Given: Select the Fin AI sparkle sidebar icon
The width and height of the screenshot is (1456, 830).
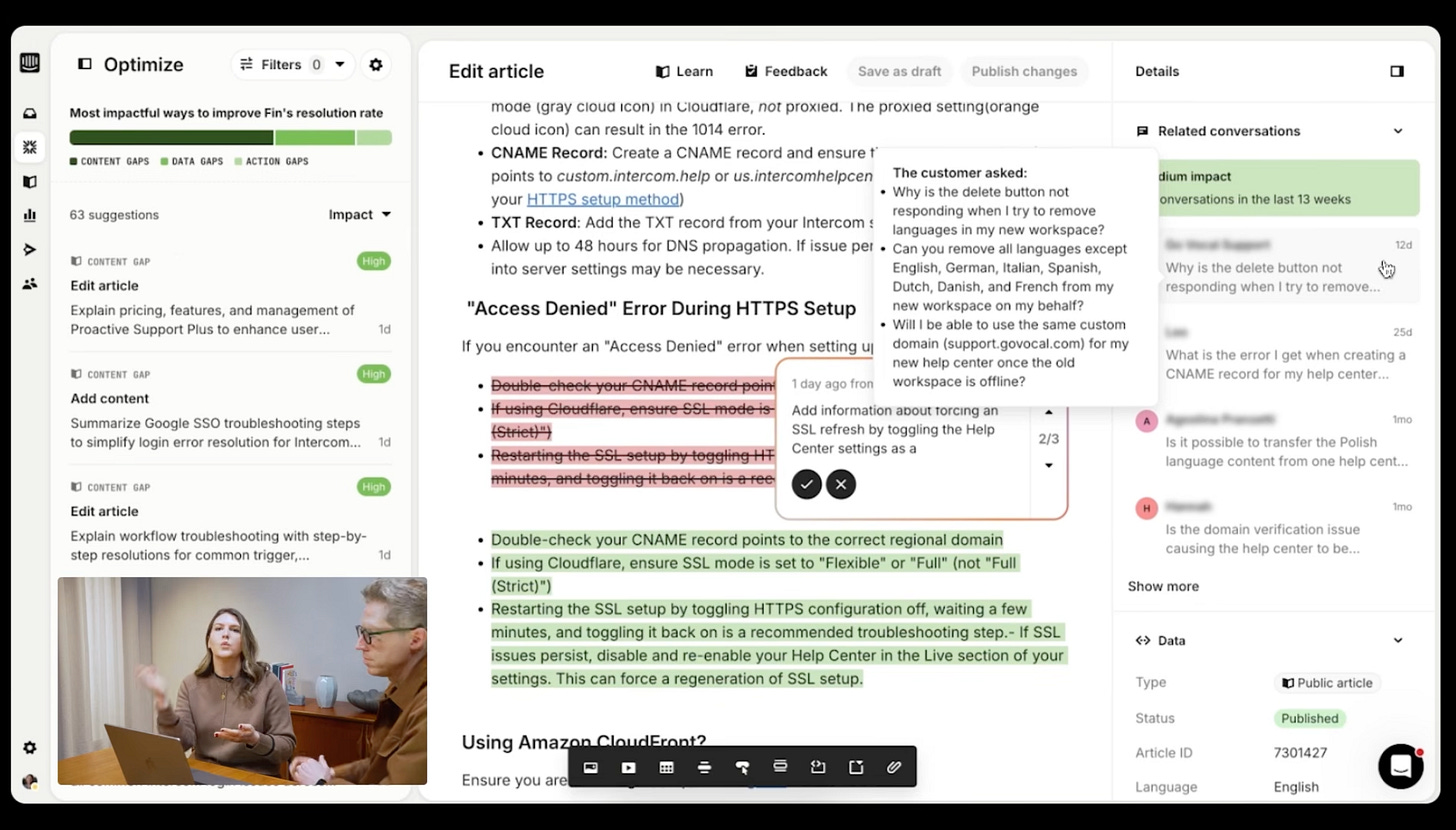Looking at the screenshot, I should point(29,147).
